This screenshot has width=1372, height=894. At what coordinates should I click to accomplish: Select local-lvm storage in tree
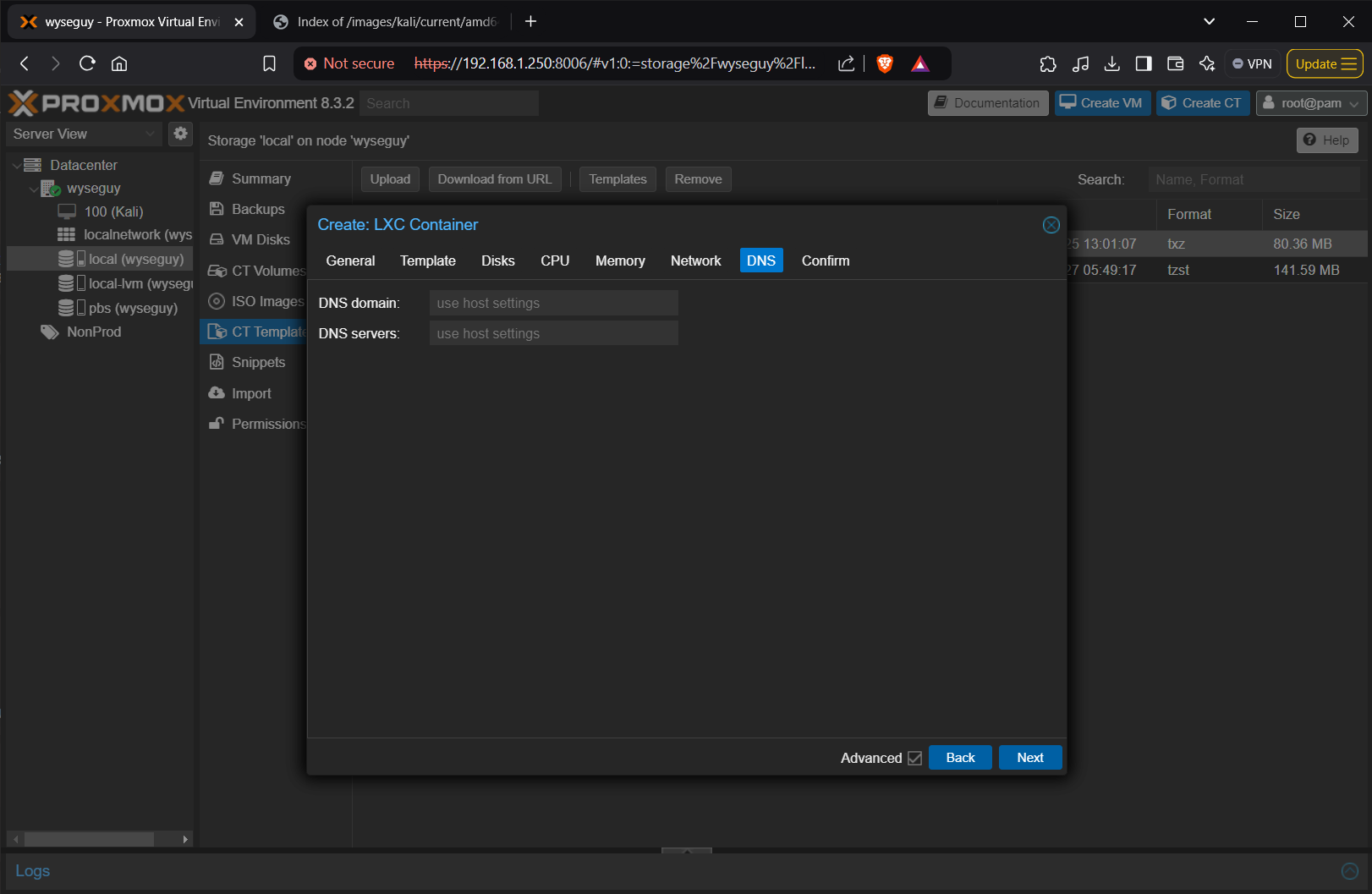click(140, 283)
